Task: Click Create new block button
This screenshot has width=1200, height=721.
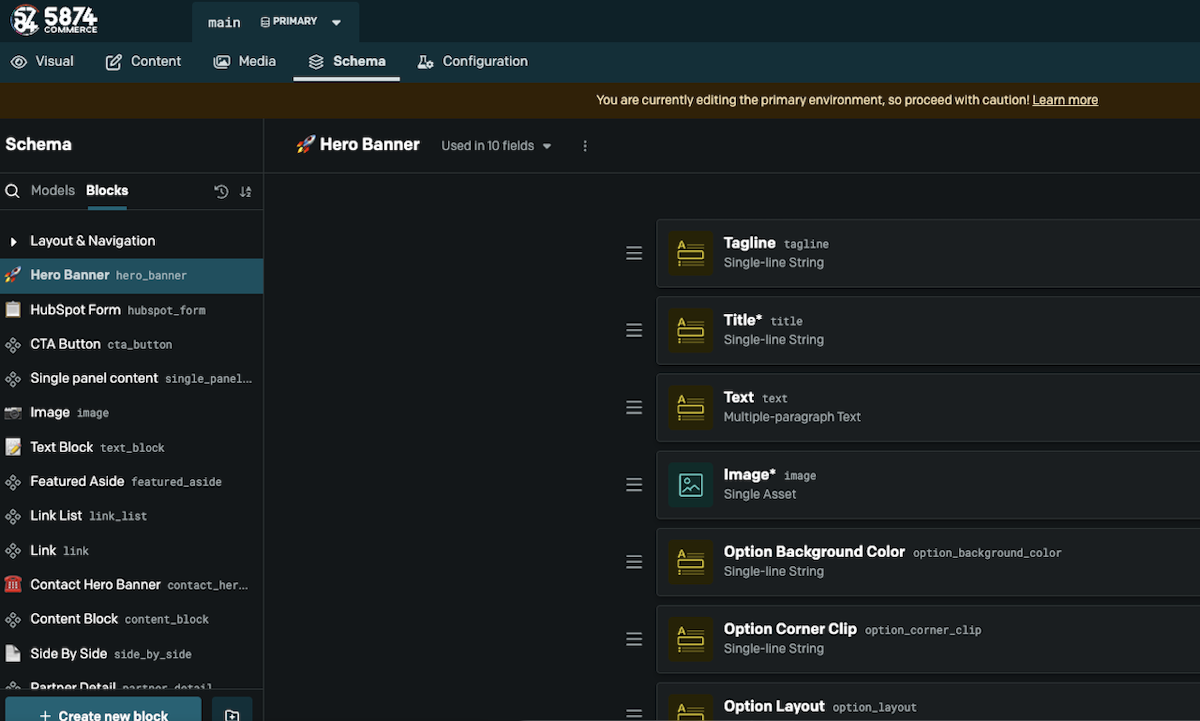Action: pos(103,710)
